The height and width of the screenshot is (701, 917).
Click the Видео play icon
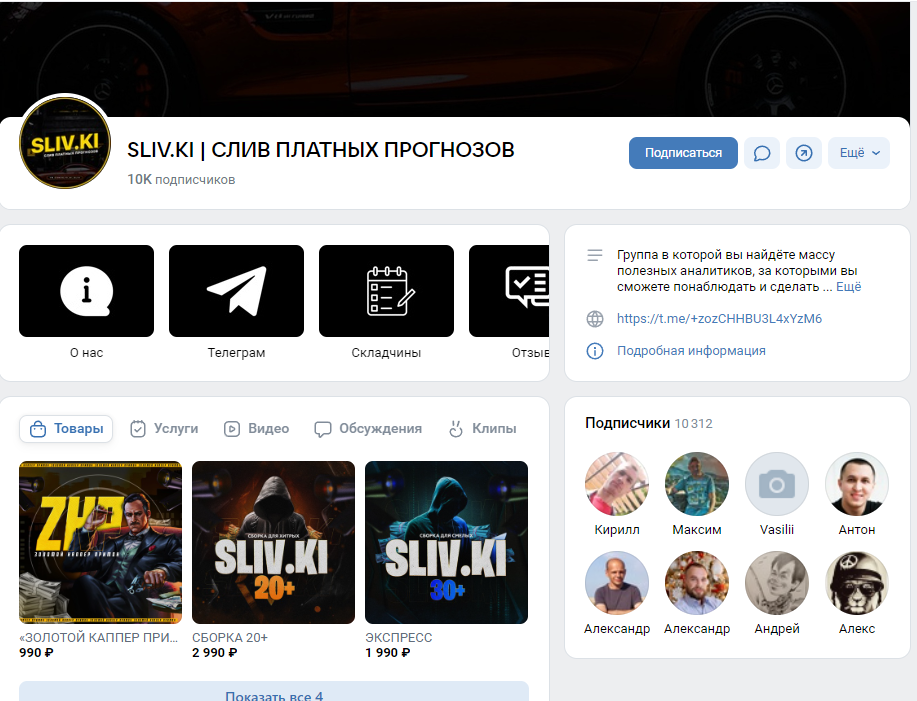tap(232, 429)
